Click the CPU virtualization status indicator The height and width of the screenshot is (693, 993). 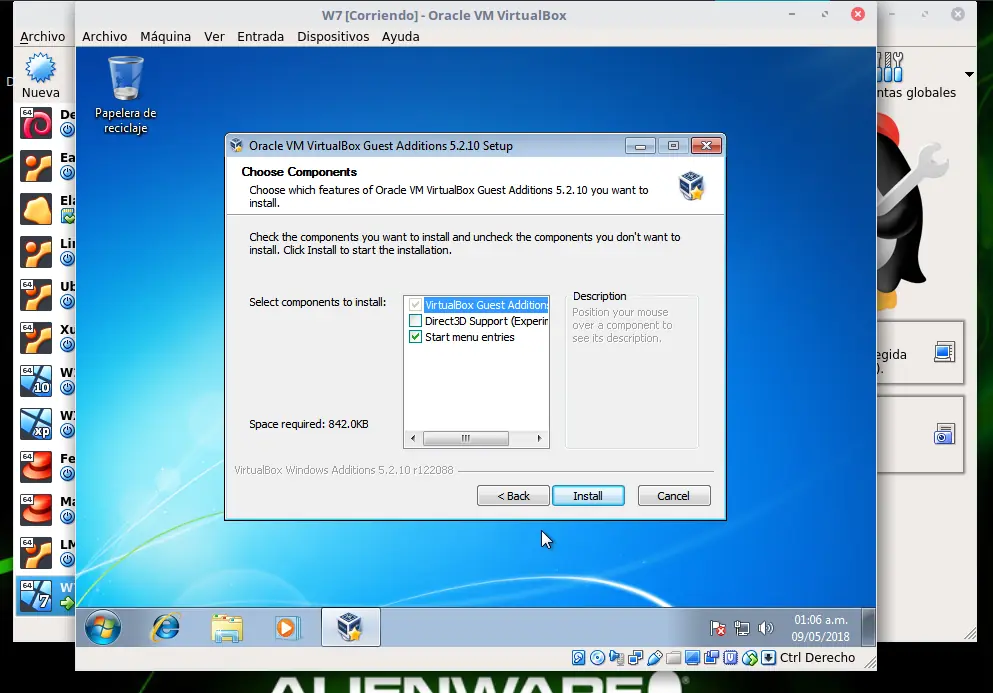coord(730,658)
